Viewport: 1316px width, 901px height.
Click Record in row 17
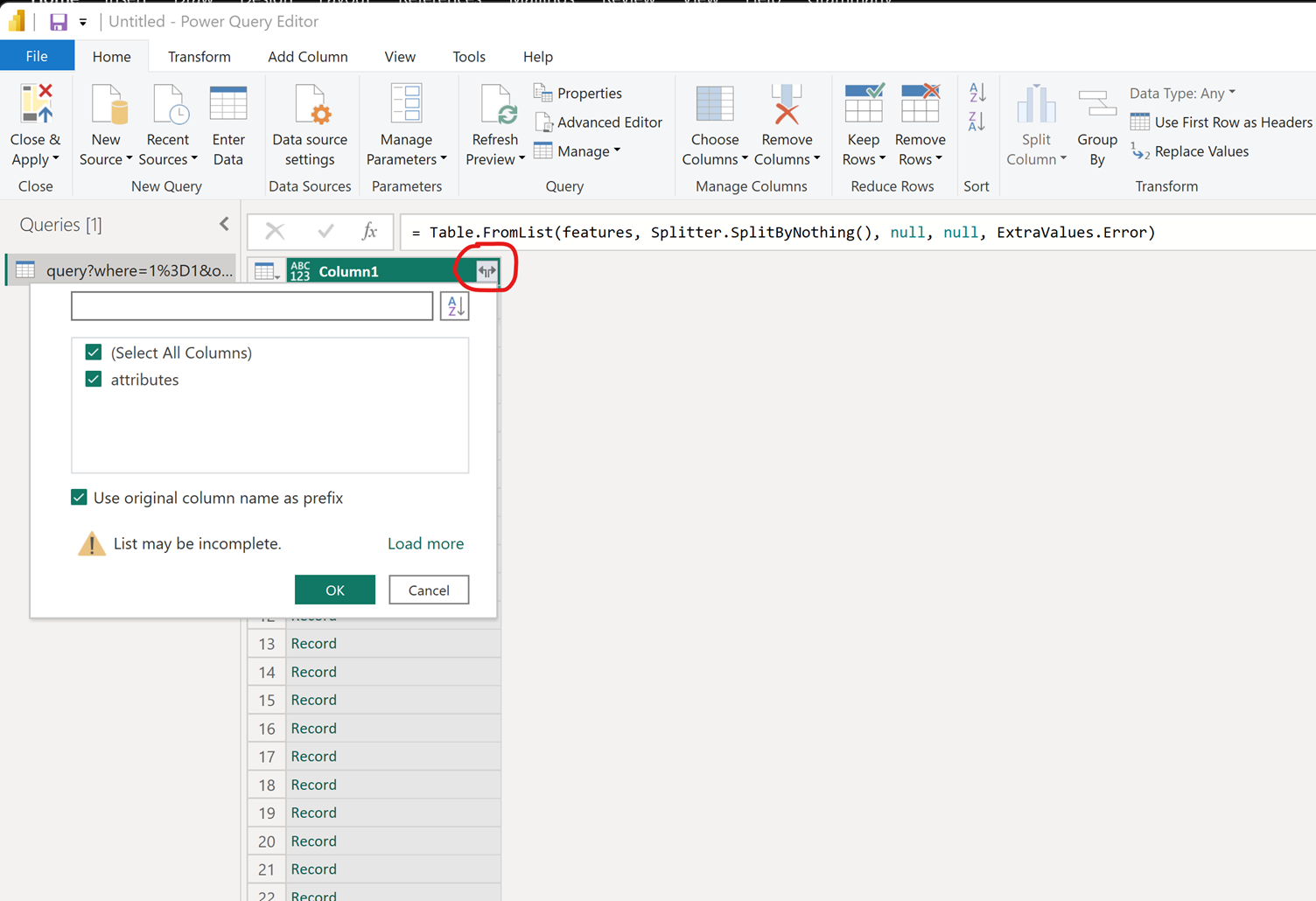(x=314, y=756)
